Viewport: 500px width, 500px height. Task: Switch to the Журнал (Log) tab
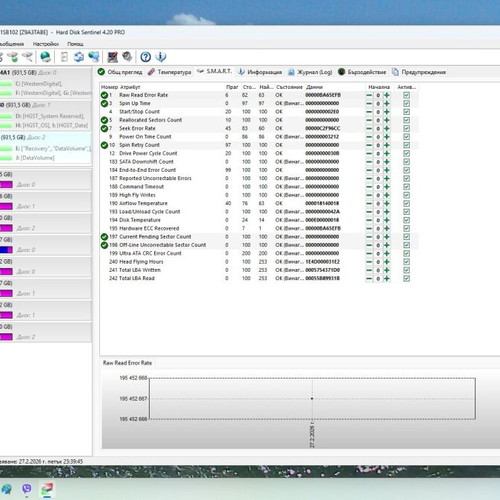(310, 72)
